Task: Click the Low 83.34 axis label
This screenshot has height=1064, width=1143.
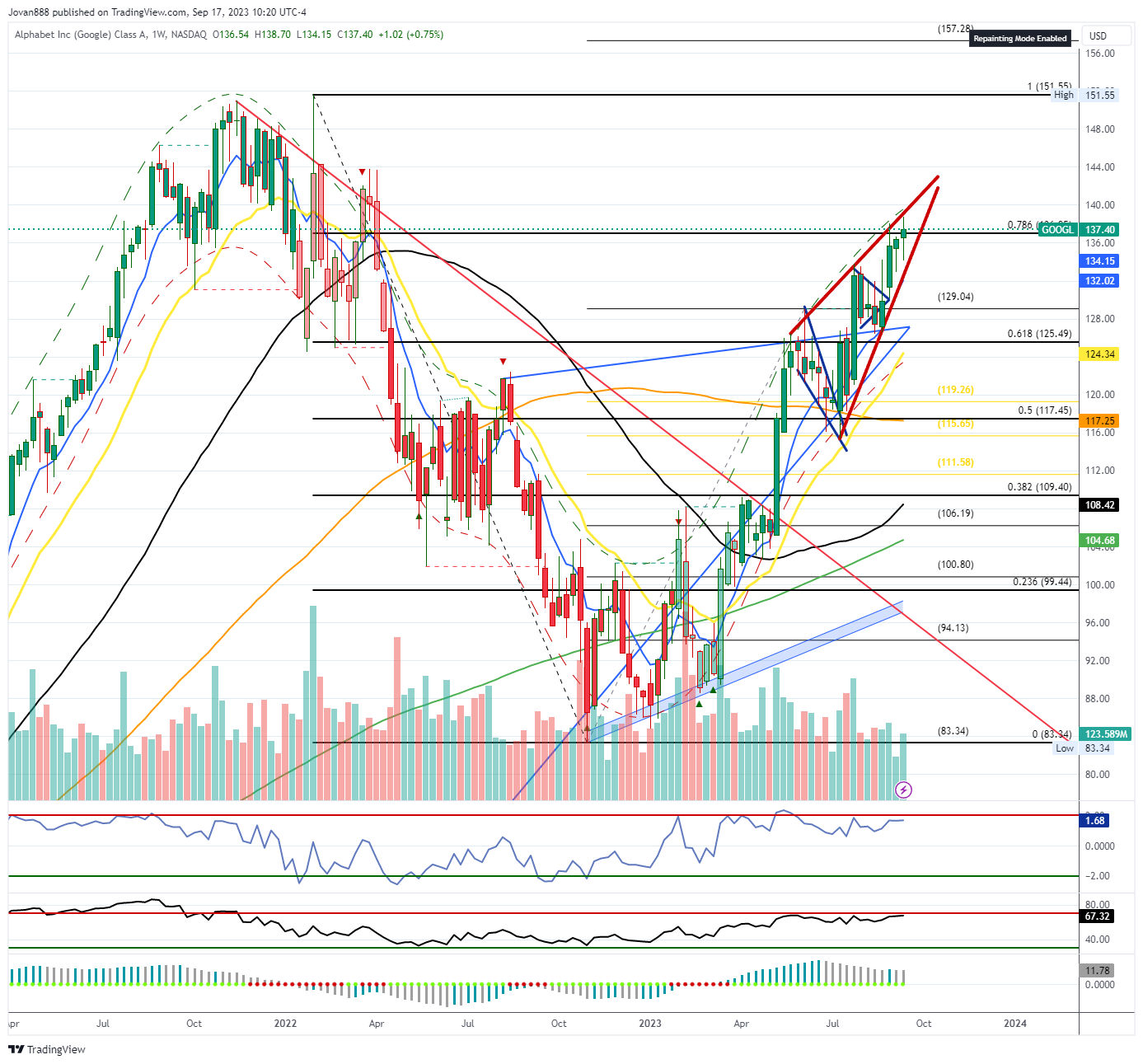Action: point(1084,748)
